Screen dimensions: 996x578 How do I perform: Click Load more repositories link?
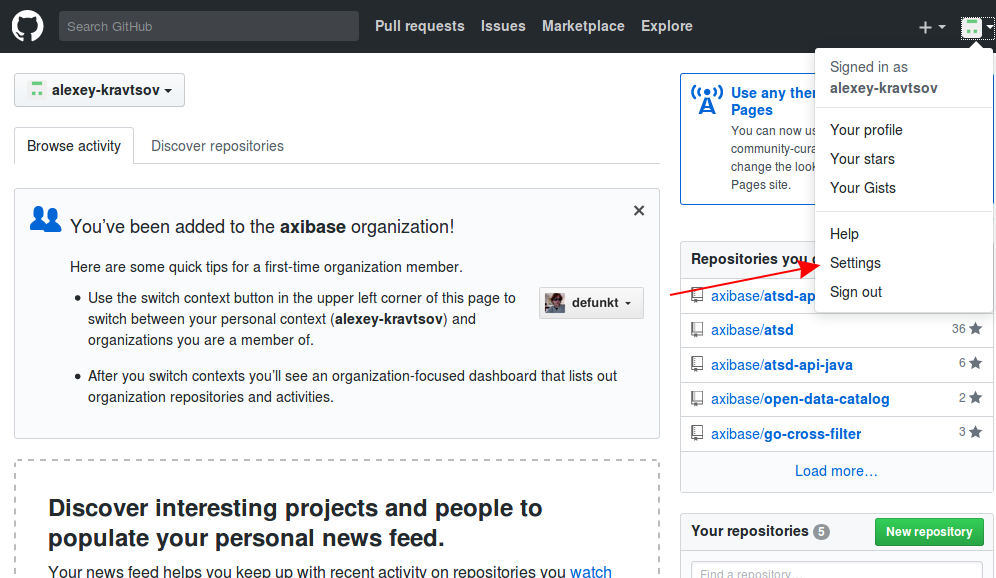pos(836,471)
